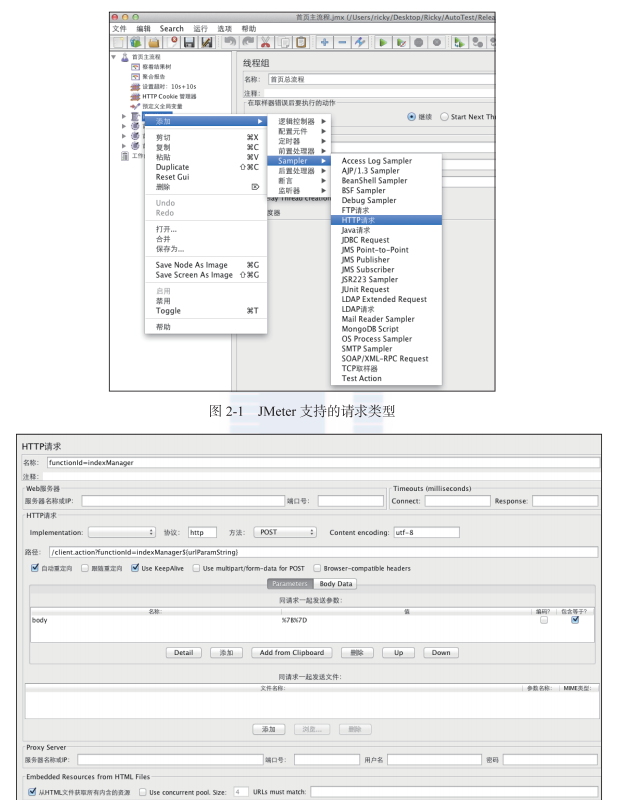The height and width of the screenshot is (800, 624).
Task: Open the 监听器 submenu
Action: (x=299, y=190)
